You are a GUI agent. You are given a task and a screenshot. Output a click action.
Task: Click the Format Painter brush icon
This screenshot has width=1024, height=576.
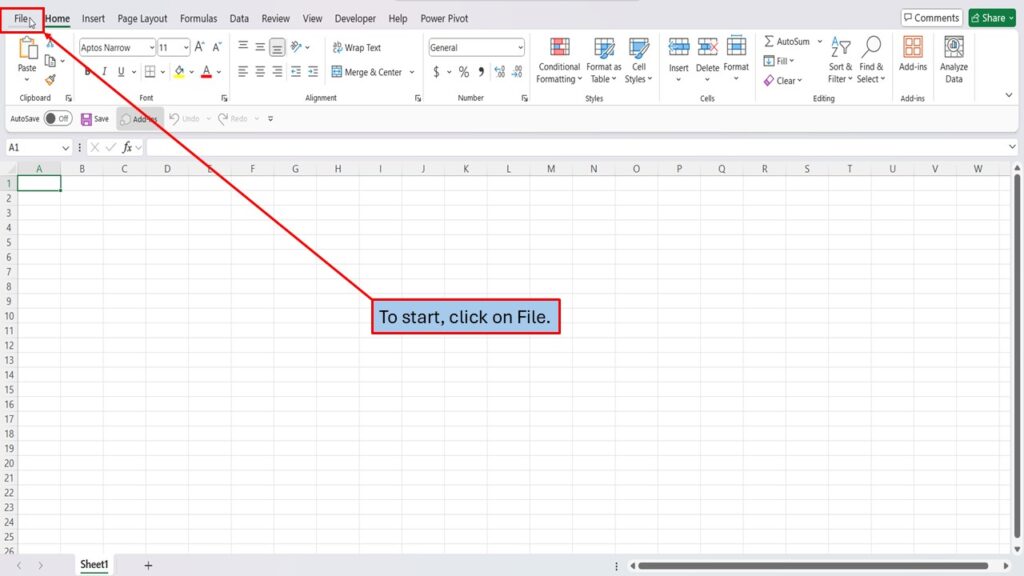point(50,80)
